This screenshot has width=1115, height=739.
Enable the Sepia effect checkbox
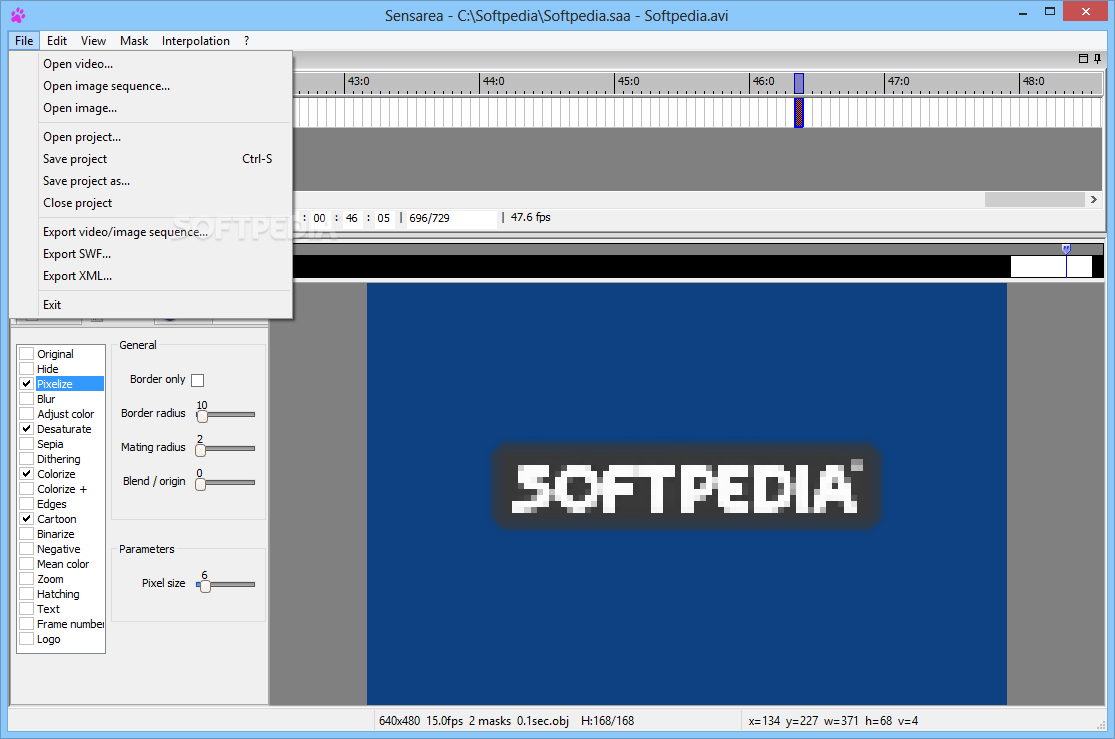click(x=26, y=444)
